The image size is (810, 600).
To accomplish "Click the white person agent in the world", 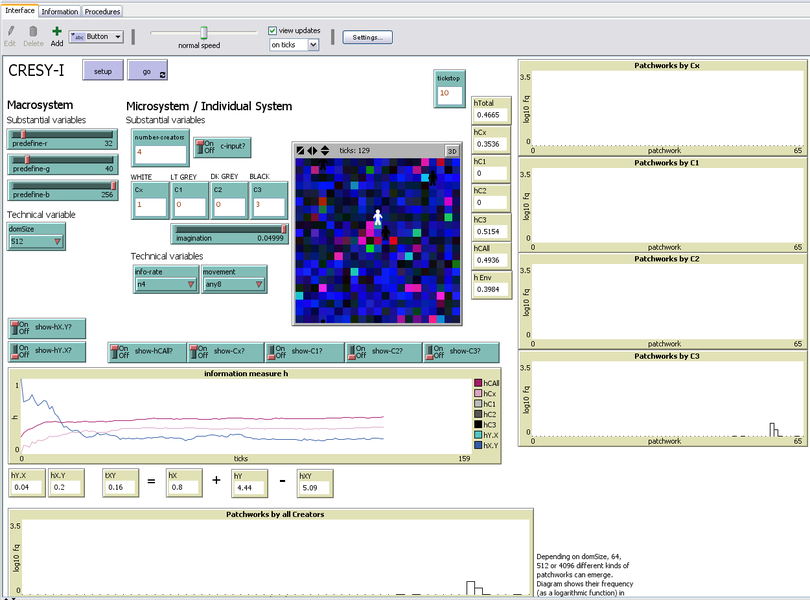I will [x=378, y=217].
